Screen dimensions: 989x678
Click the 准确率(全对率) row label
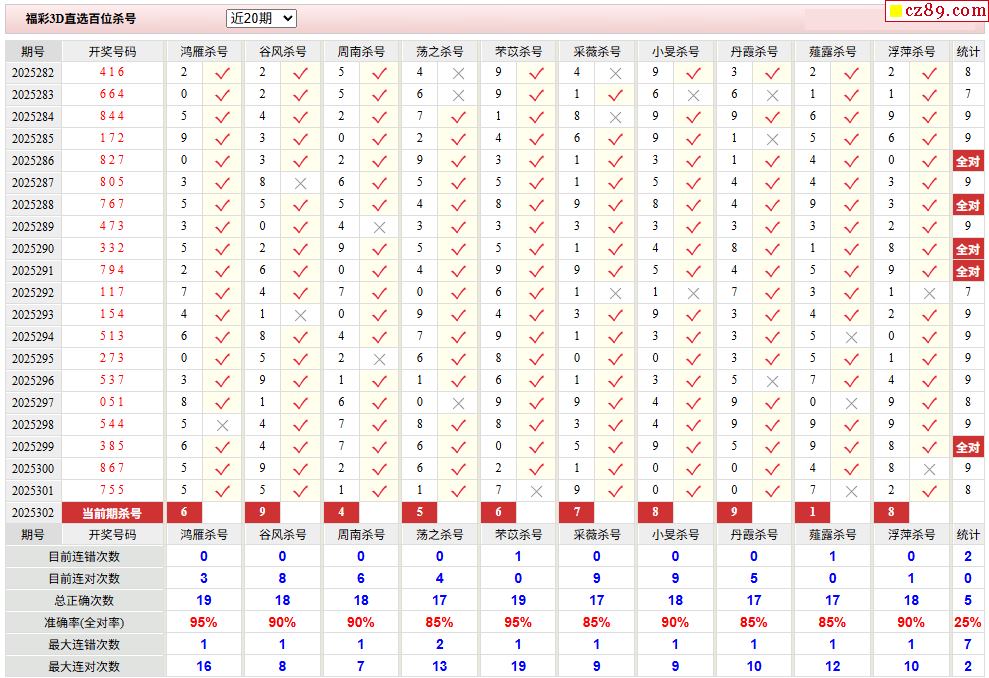coord(85,623)
